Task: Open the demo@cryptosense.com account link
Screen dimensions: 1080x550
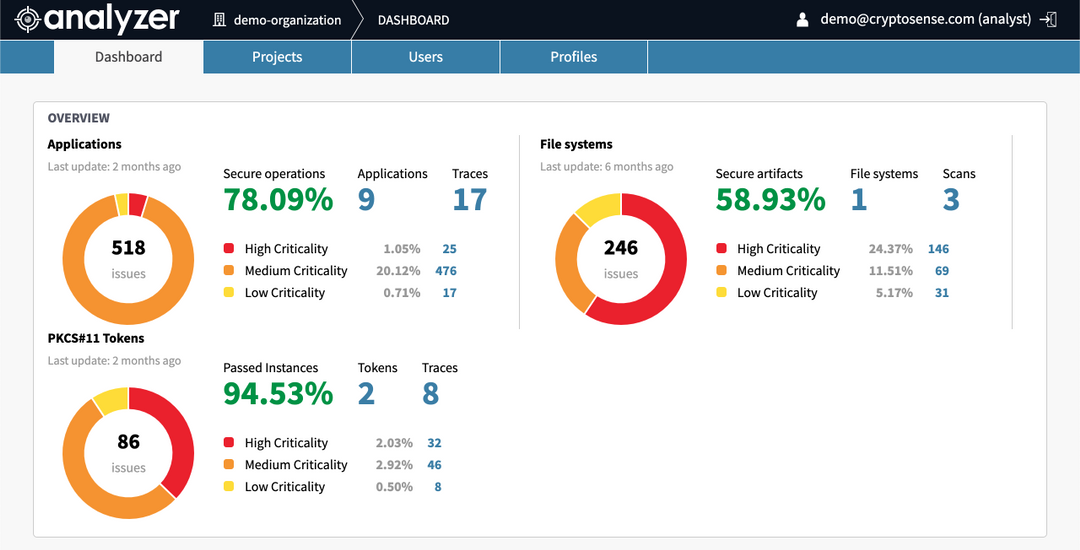Action: (925, 19)
